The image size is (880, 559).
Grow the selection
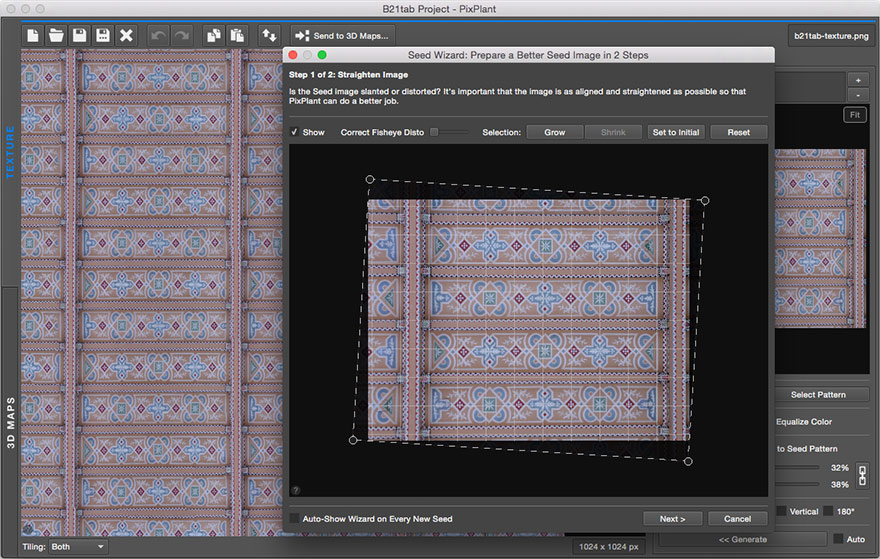pyautogui.click(x=554, y=132)
